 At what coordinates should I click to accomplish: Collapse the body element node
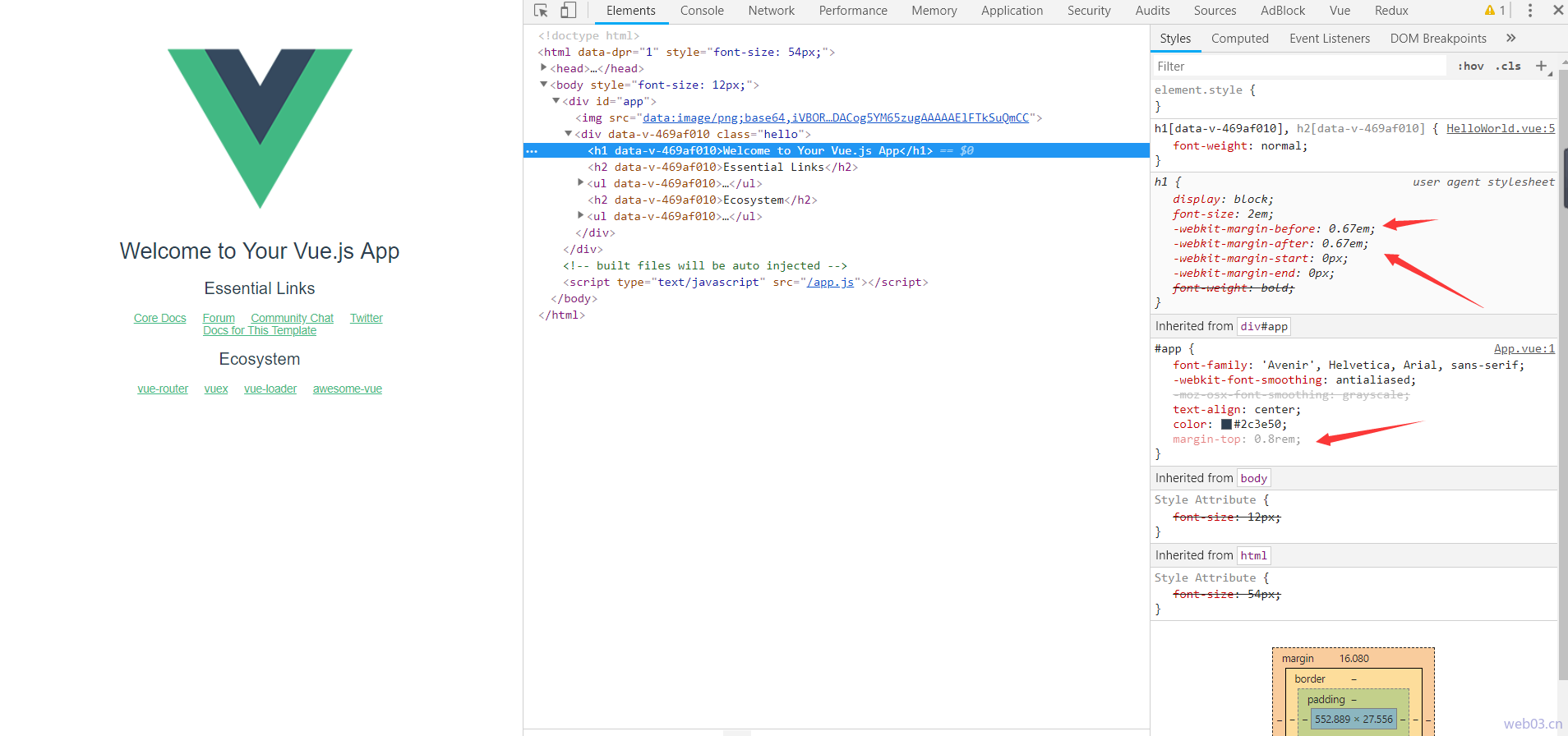pyautogui.click(x=543, y=84)
